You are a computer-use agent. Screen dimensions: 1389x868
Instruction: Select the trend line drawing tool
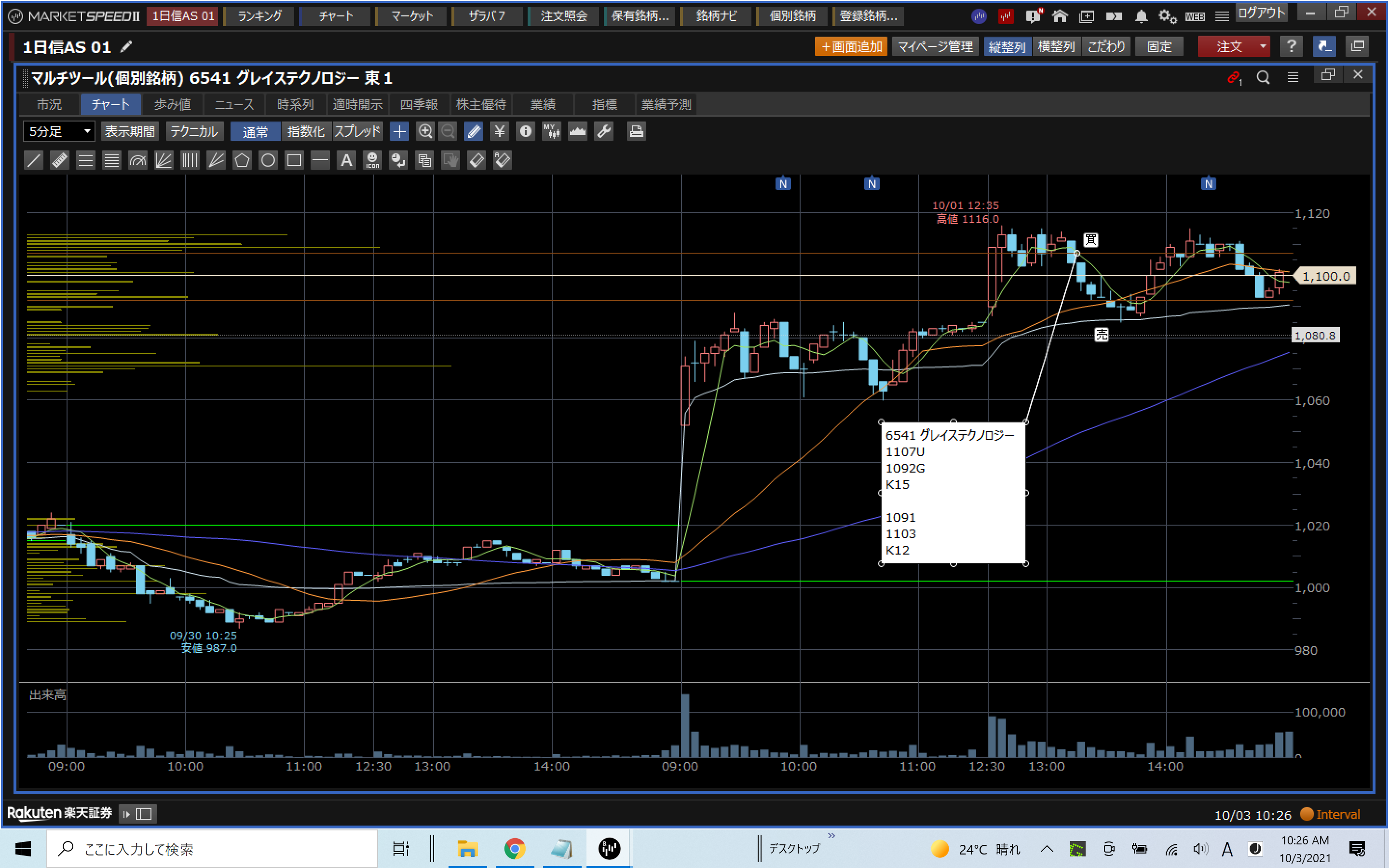[x=34, y=160]
